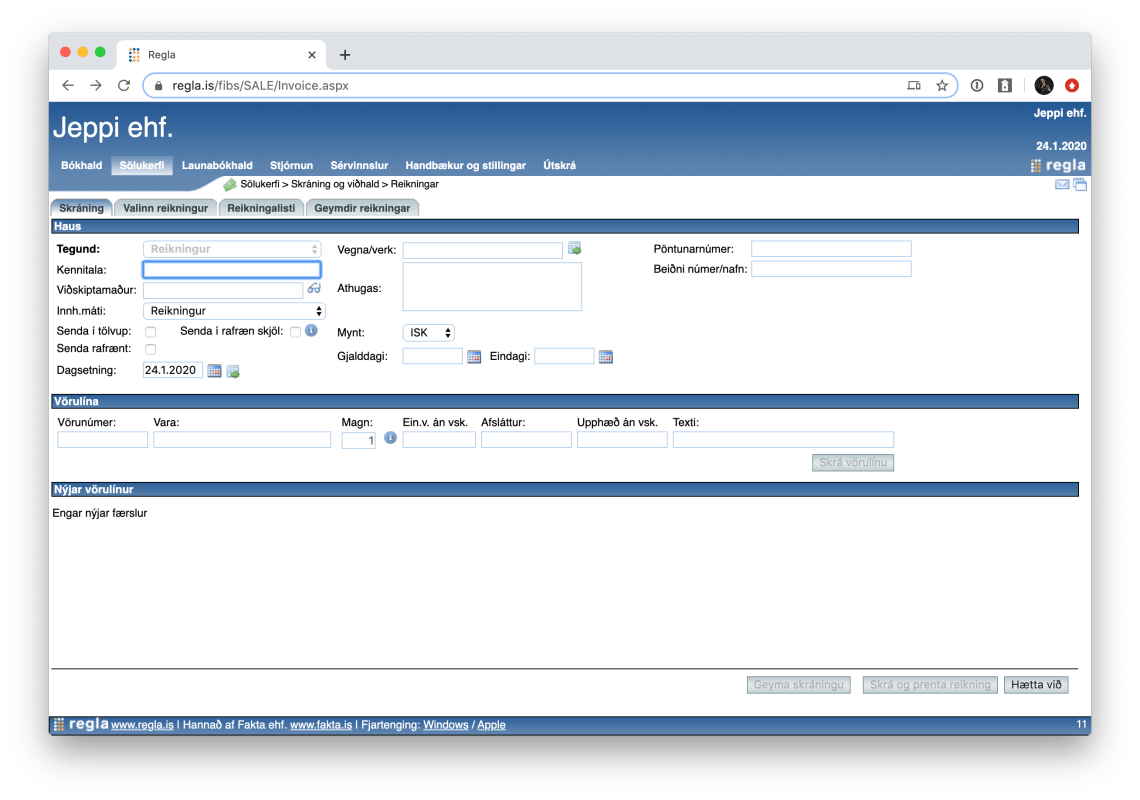Click into the Kennitala input field
Viewport: 1140px width, 800px height.
tap(232, 270)
